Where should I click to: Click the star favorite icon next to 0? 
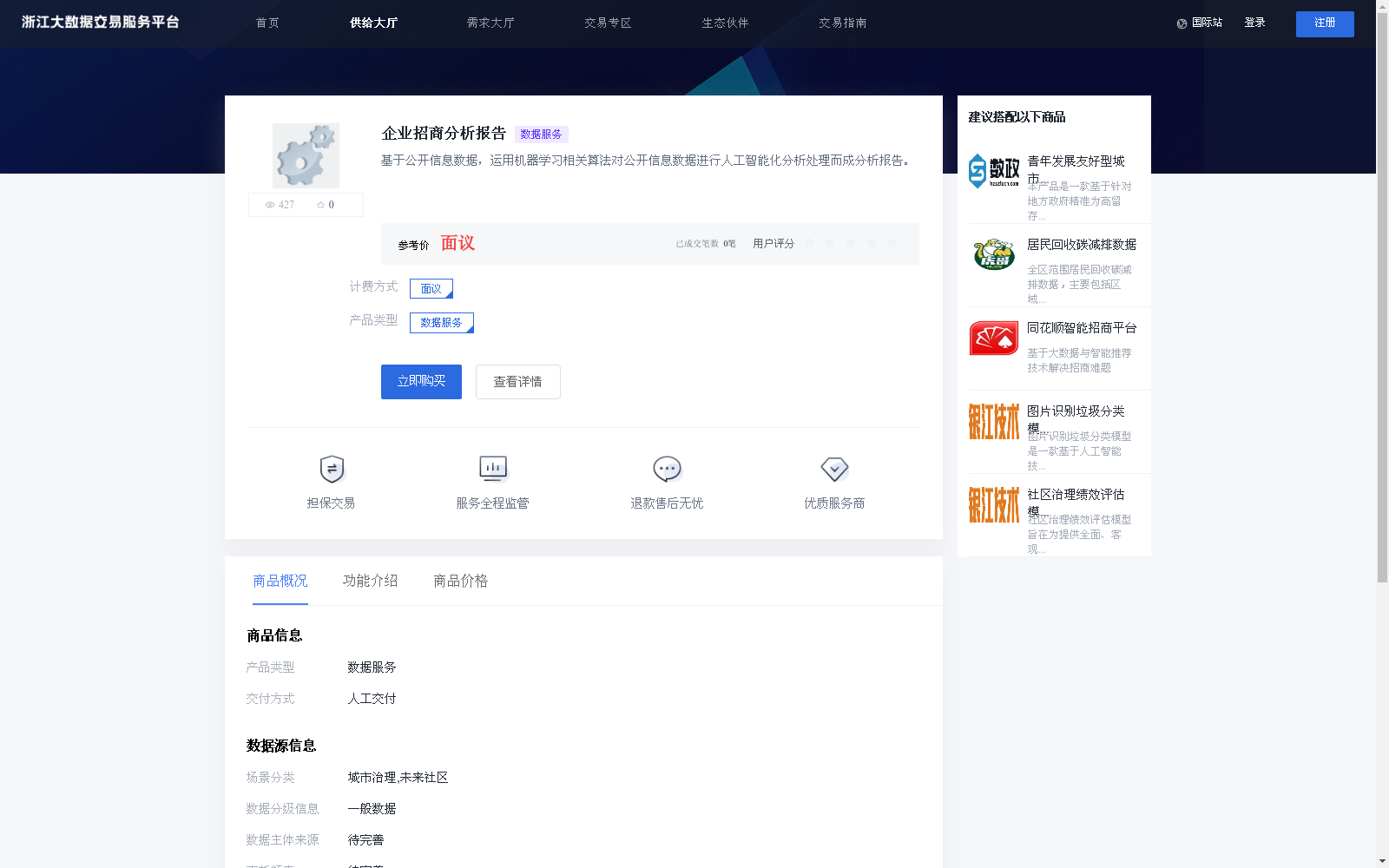pos(320,205)
